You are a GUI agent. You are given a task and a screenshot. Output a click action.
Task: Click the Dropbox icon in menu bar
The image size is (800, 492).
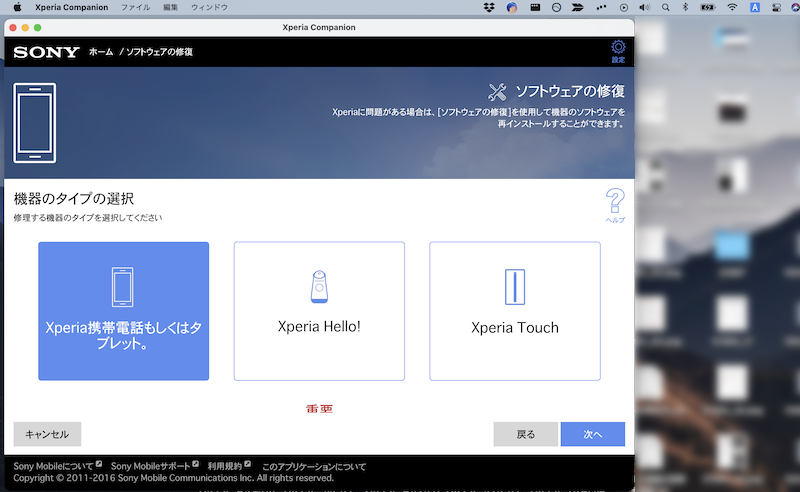point(488,7)
